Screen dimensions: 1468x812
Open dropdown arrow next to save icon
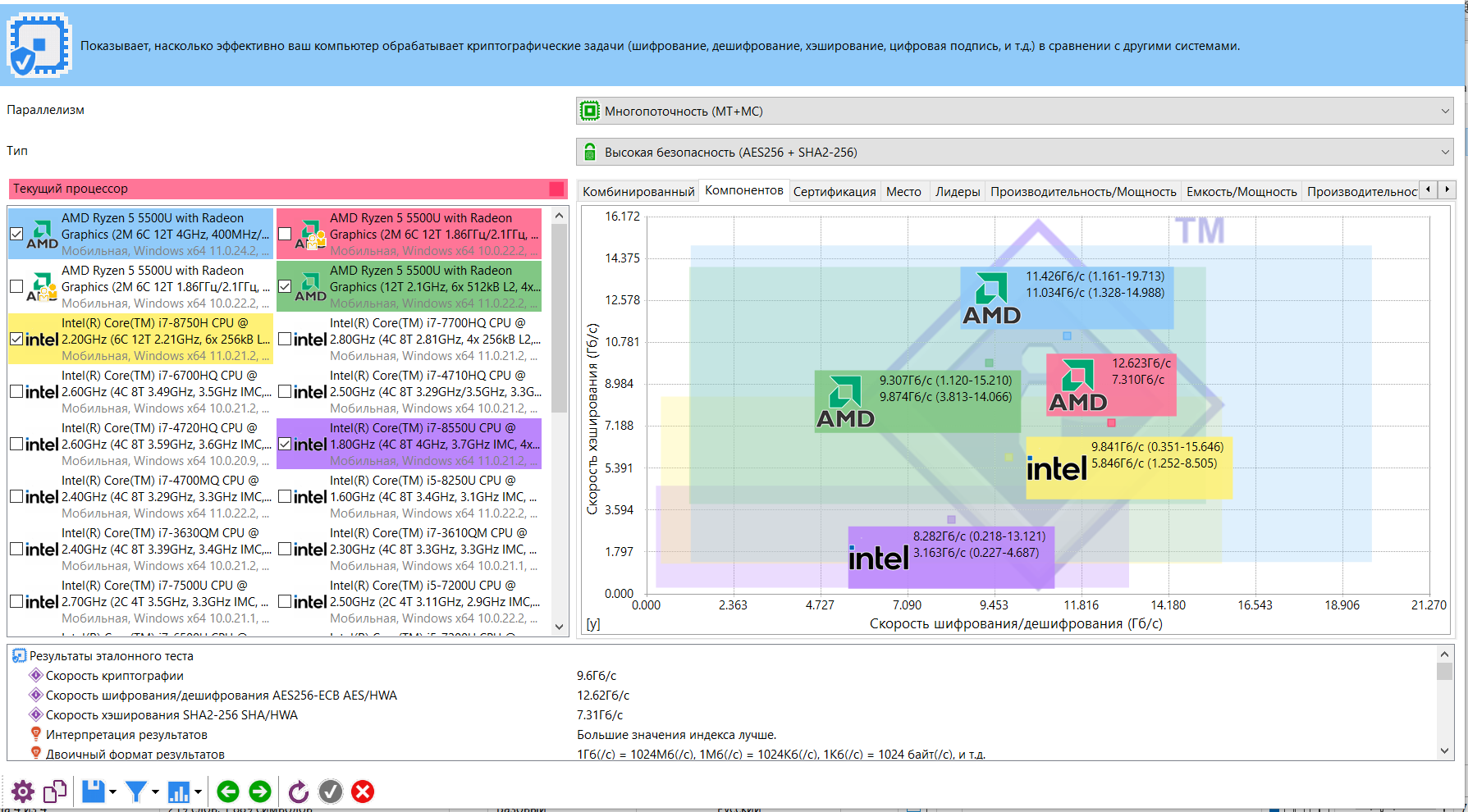pos(112,791)
